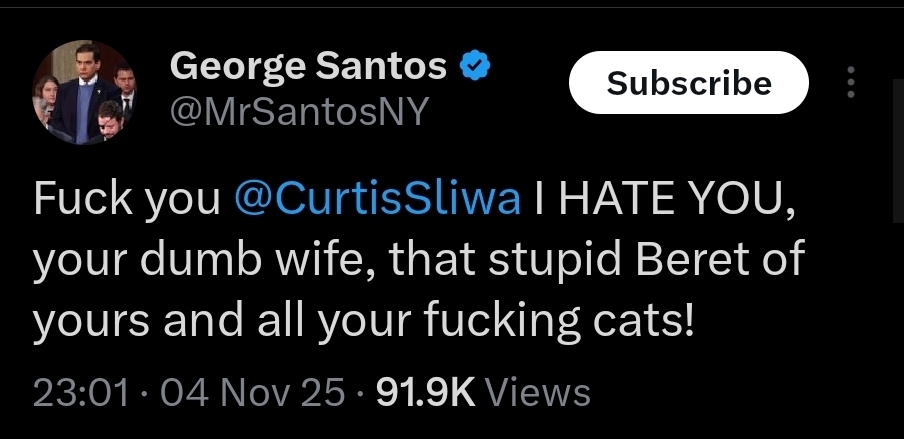Screen dimensions: 904x439
Task: Open the @MrSantosNY handle
Action: click(299, 113)
